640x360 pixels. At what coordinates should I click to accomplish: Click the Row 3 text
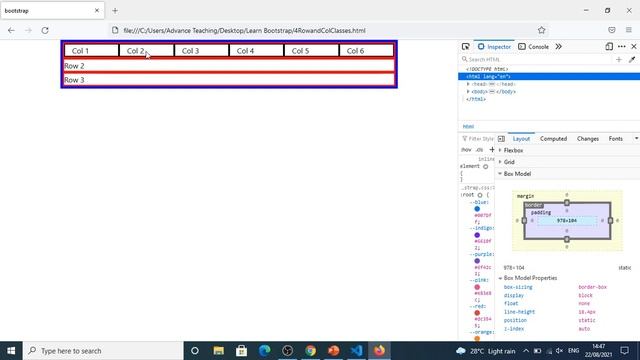click(x=74, y=80)
